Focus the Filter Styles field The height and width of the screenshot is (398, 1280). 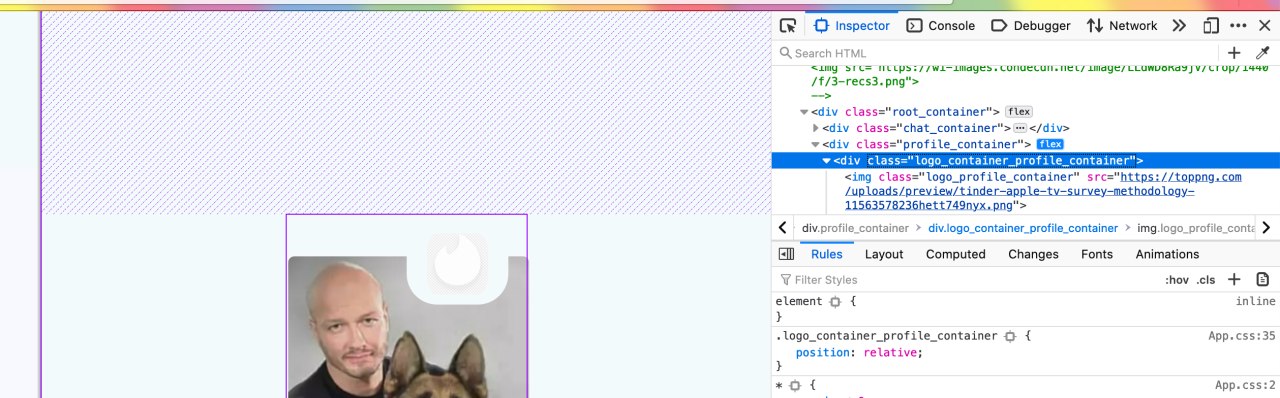pyautogui.click(x=965, y=280)
